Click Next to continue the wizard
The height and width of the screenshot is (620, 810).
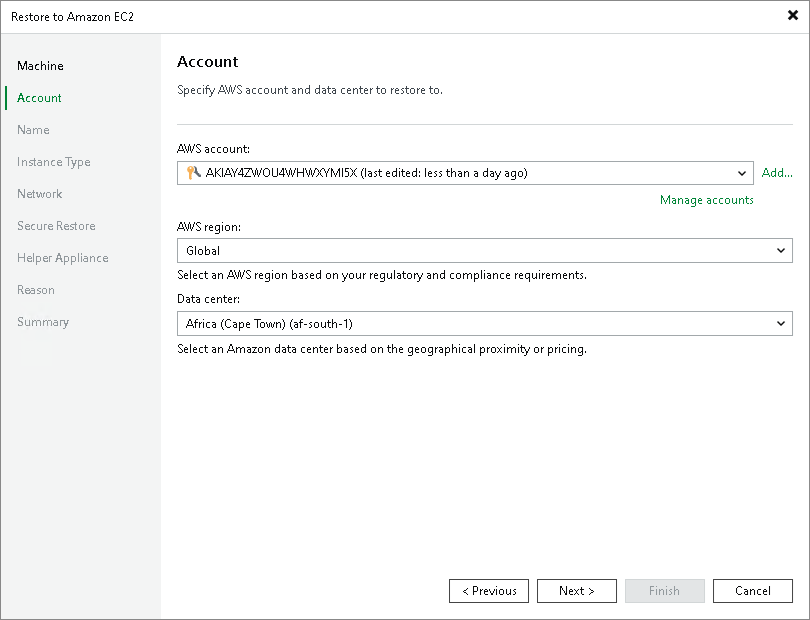point(576,590)
